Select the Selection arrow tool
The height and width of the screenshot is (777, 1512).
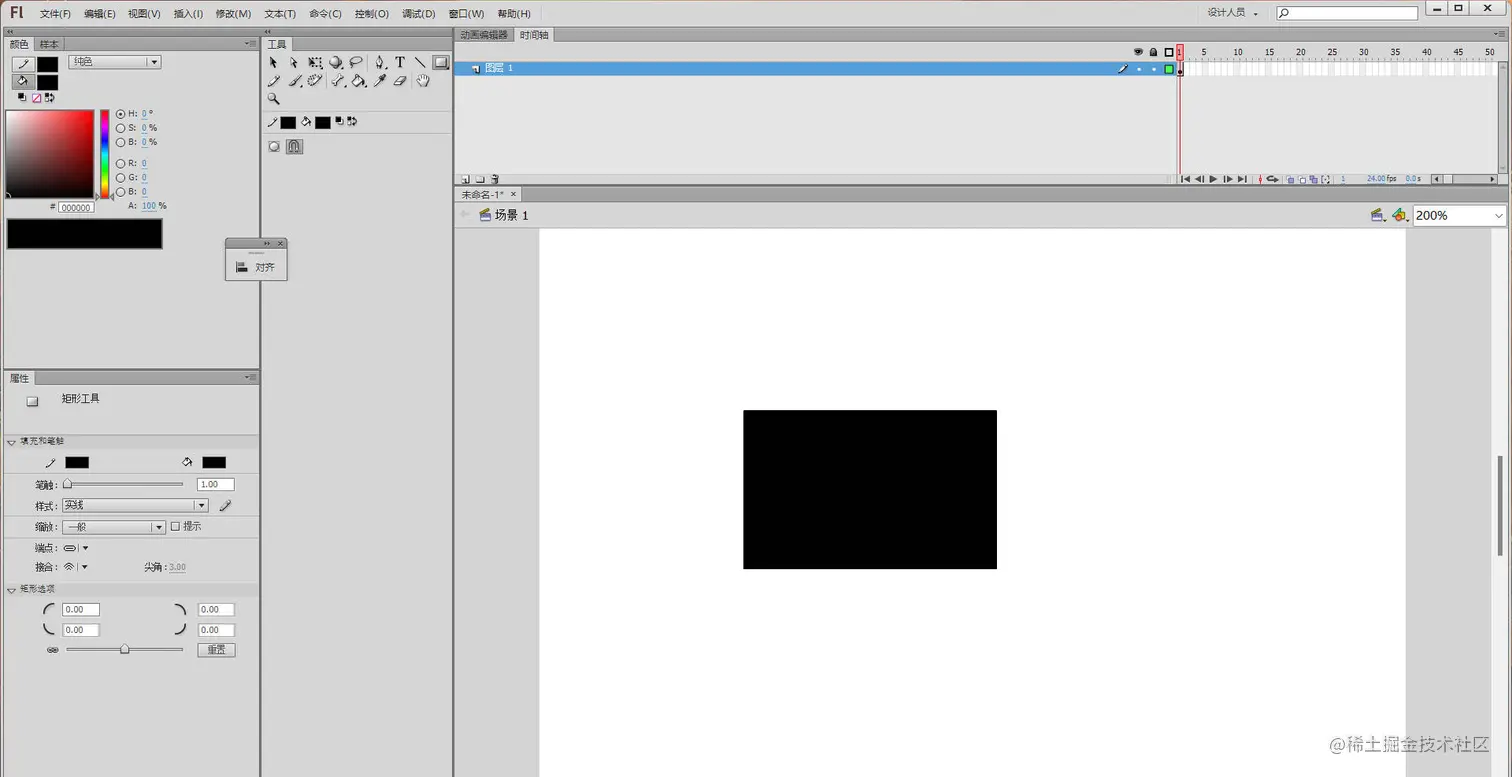tap(274, 62)
